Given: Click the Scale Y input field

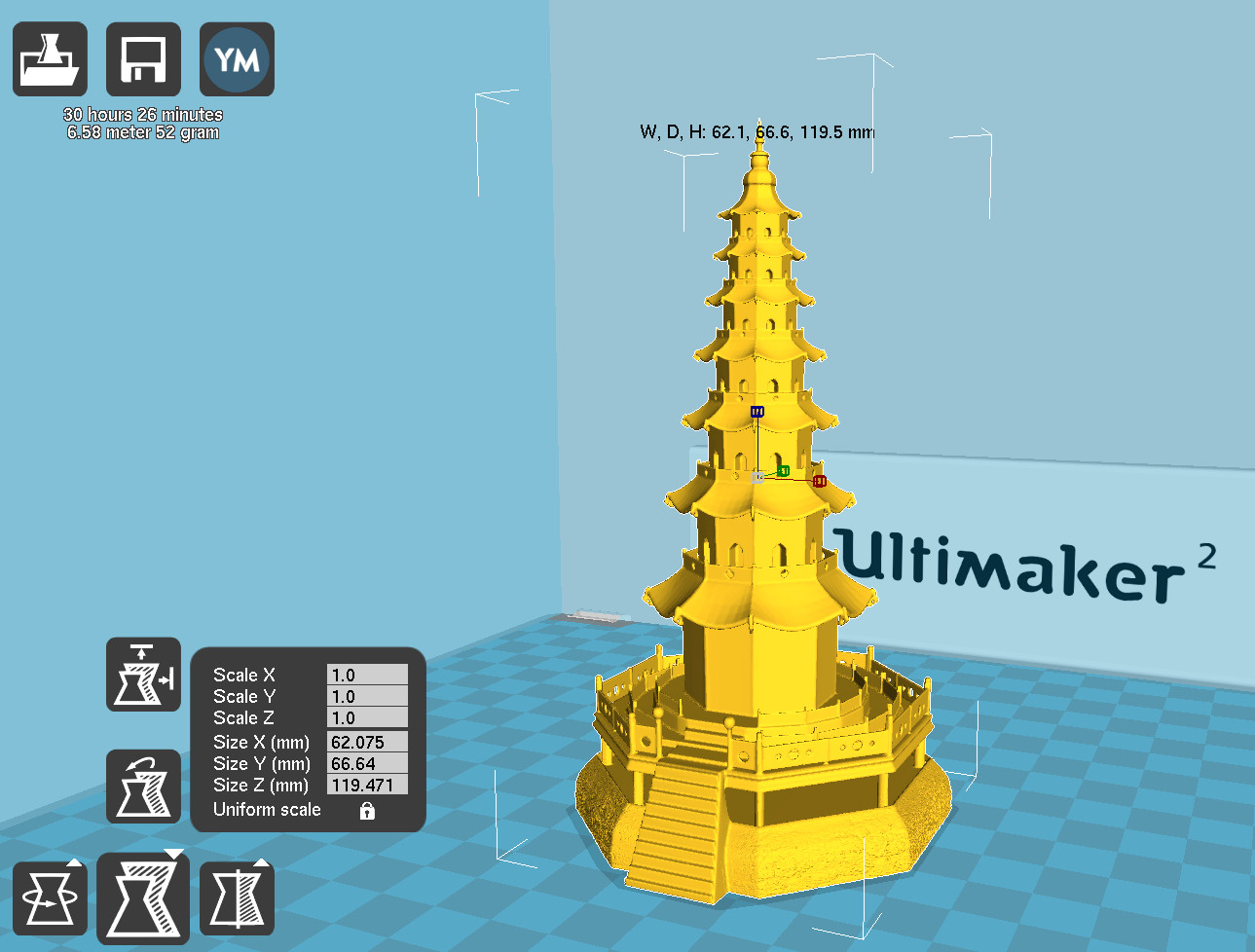Looking at the screenshot, I should coord(367,696).
